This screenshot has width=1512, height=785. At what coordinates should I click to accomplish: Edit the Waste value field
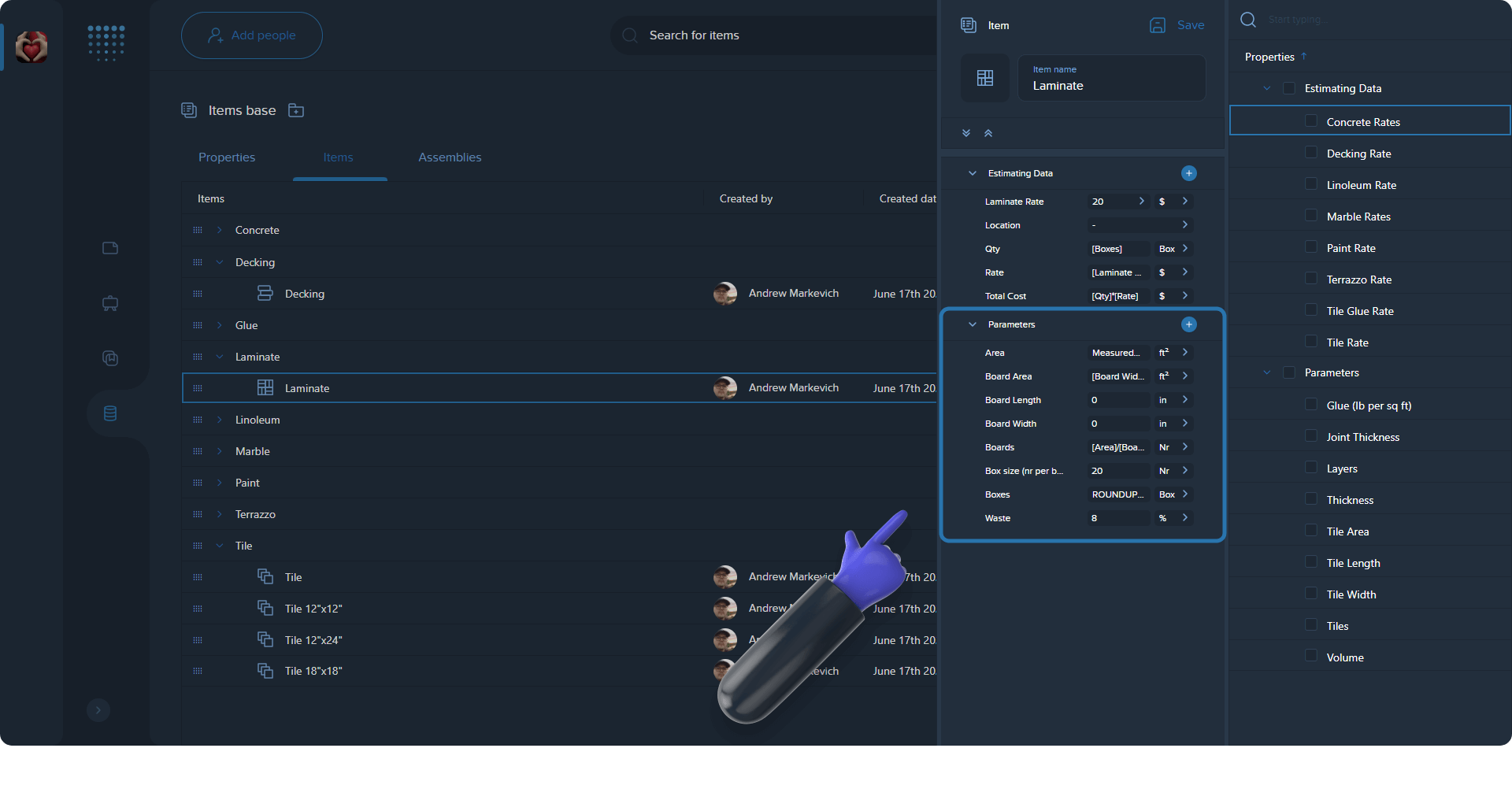(1118, 518)
